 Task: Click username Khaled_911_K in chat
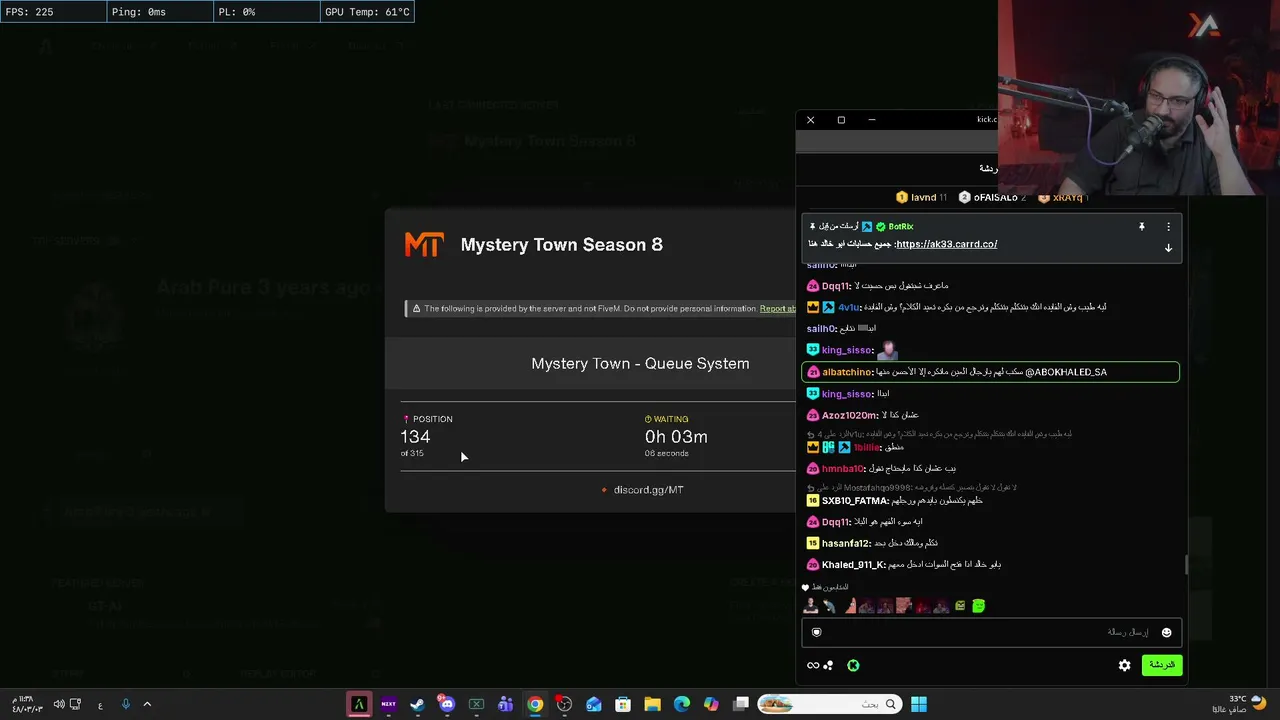[853, 565]
